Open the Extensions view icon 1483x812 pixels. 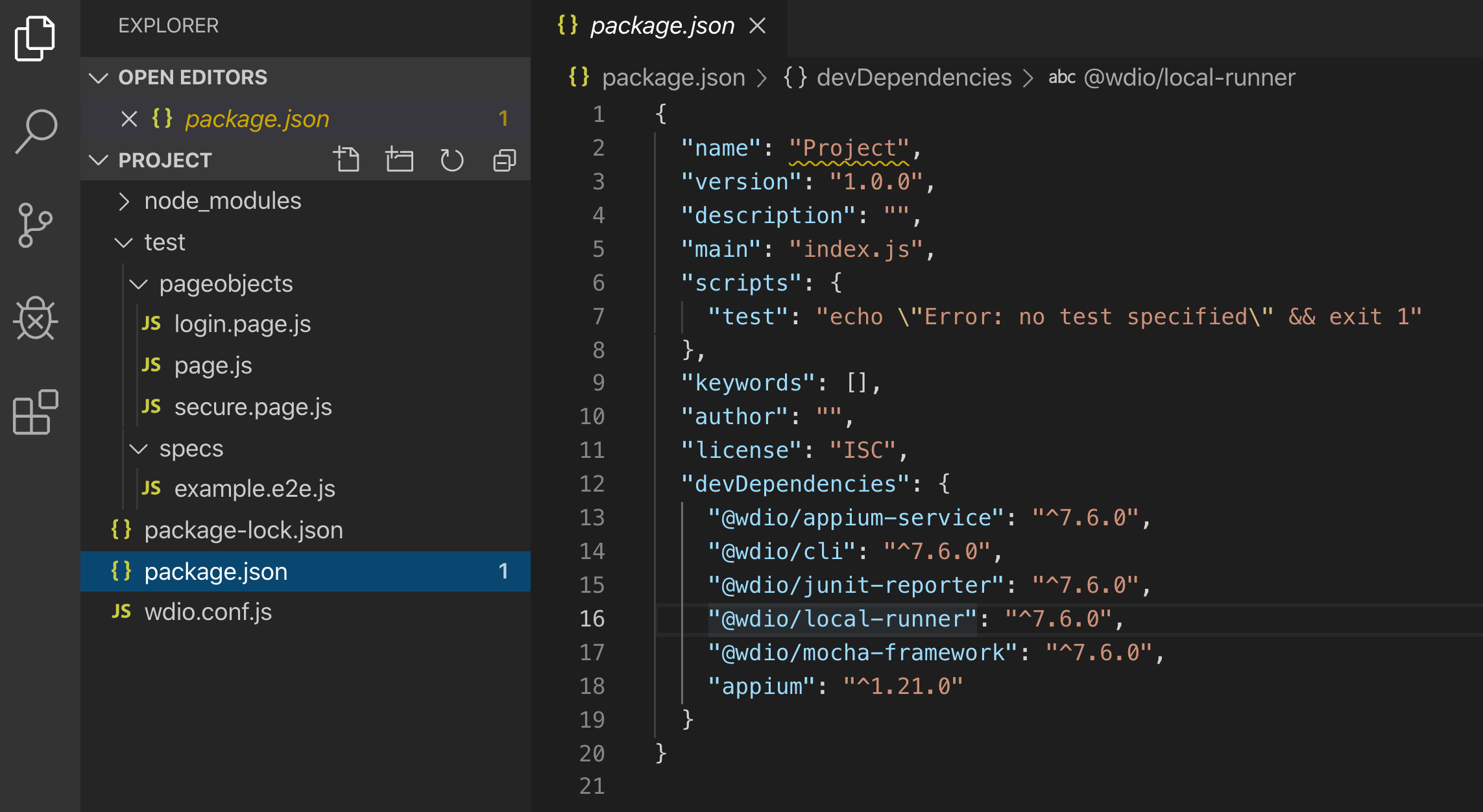click(x=35, y=412)
